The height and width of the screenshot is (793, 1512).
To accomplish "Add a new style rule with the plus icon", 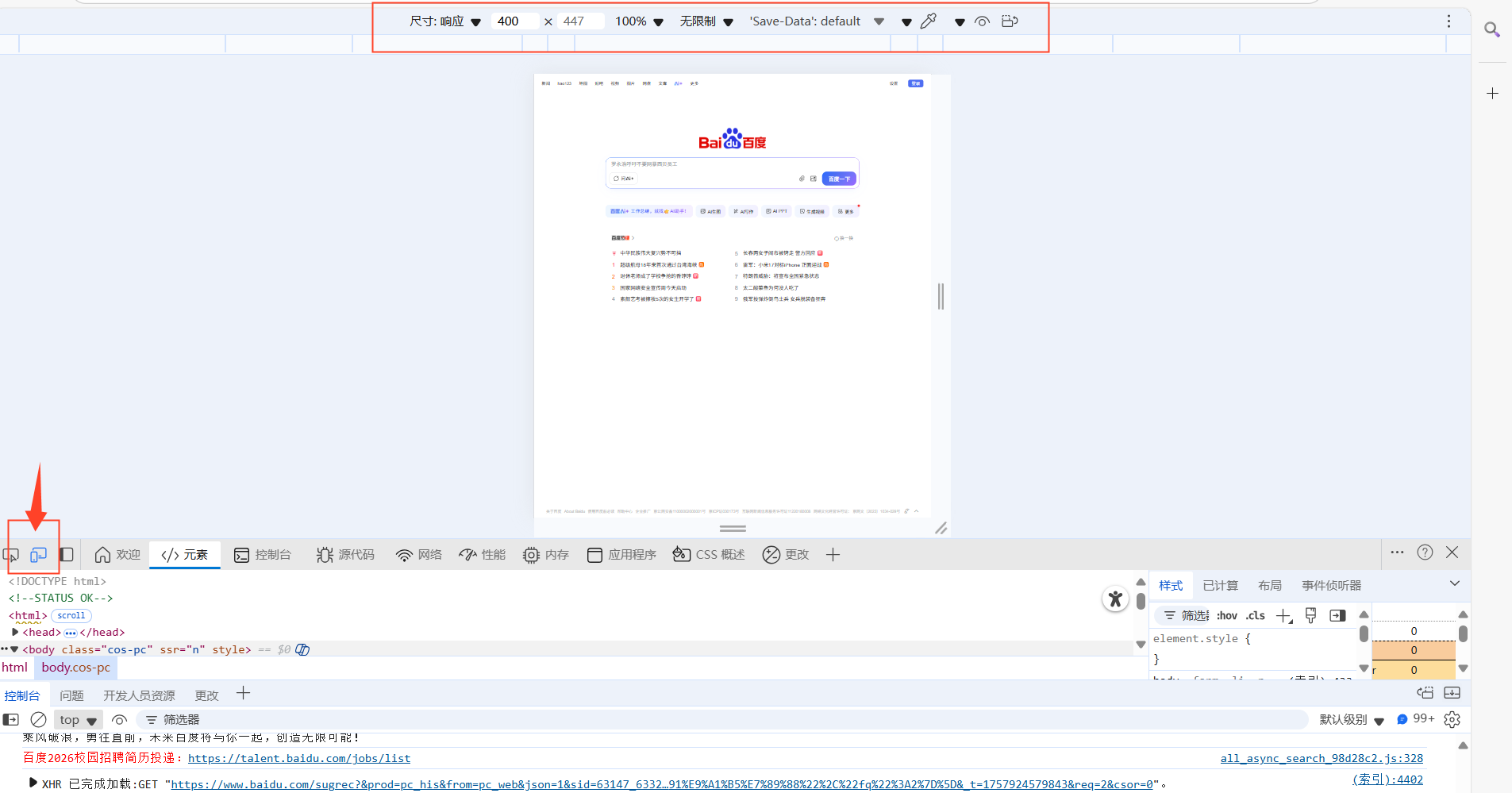I will [x=1283, y=615].
